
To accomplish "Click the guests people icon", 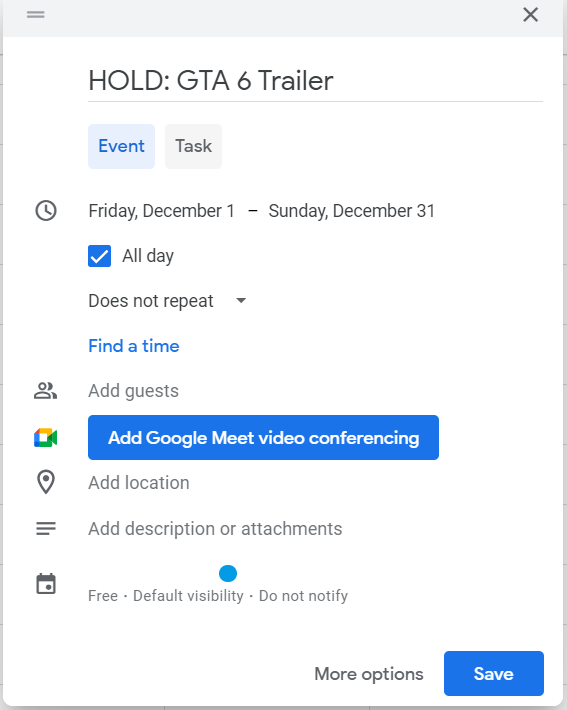I will [46, 391].
